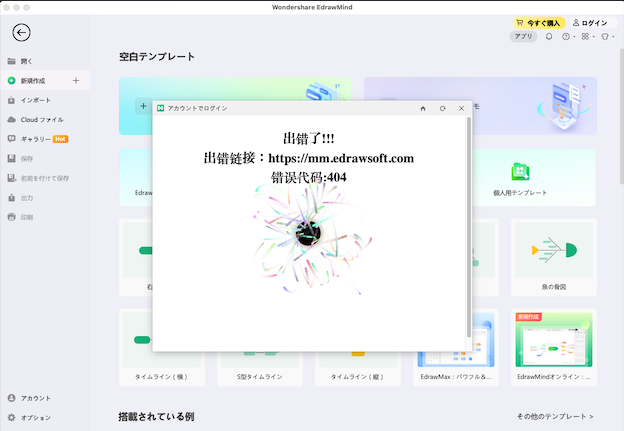
Task: Click the plus icon in blank template card
Action: [x=143, y=106]
